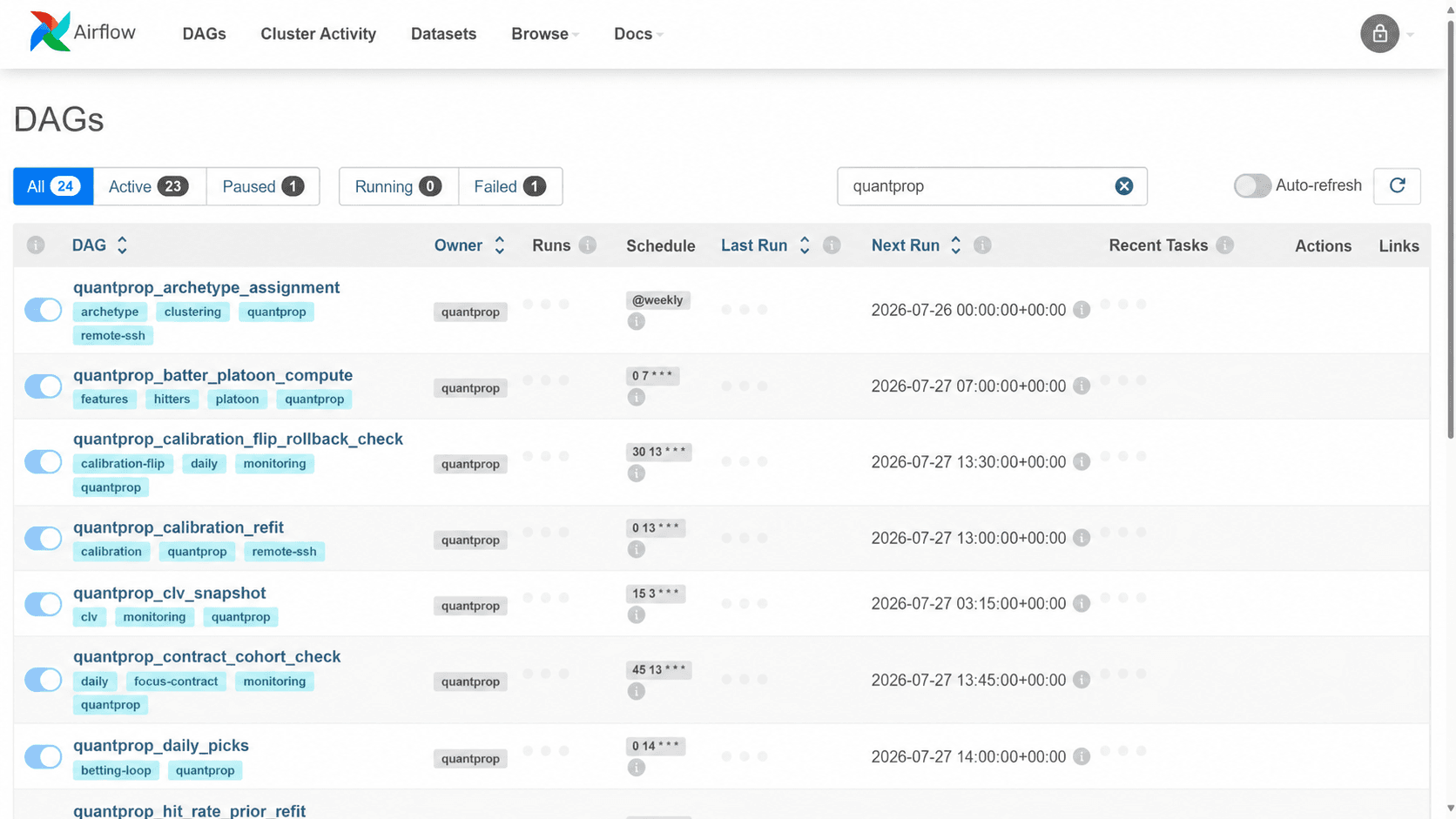Open the DAGs nav item

pyautogui.click(x=204, y=34)
